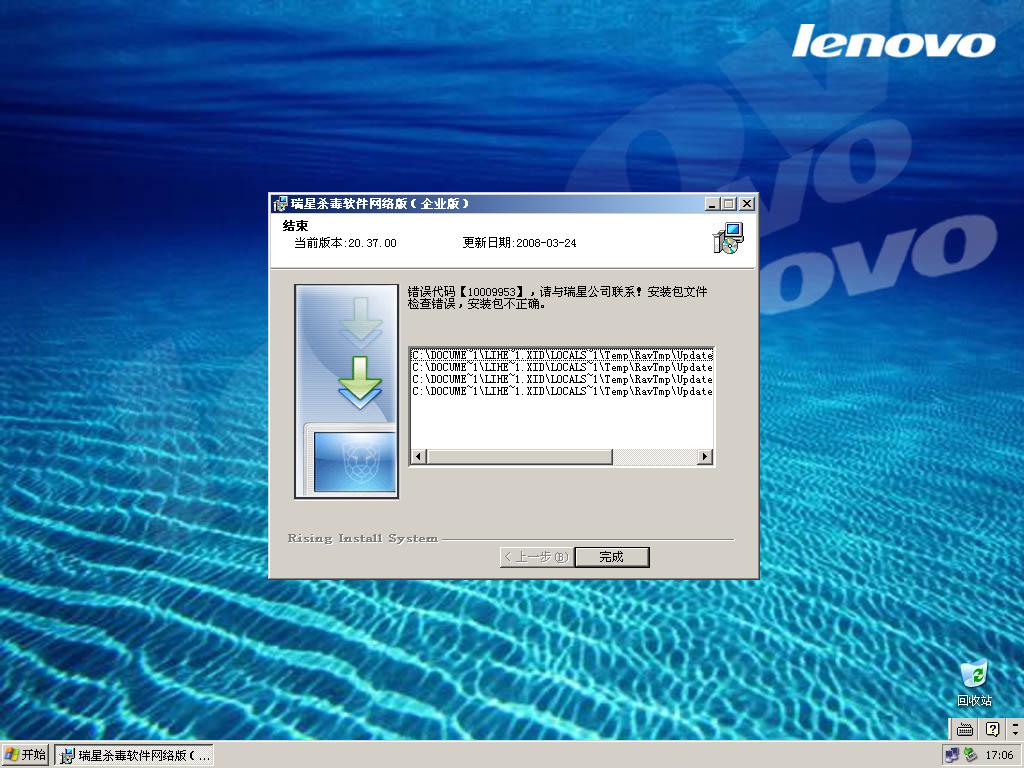
Task: Click the help question mark on language bar
Action: (x=992, y=729)
